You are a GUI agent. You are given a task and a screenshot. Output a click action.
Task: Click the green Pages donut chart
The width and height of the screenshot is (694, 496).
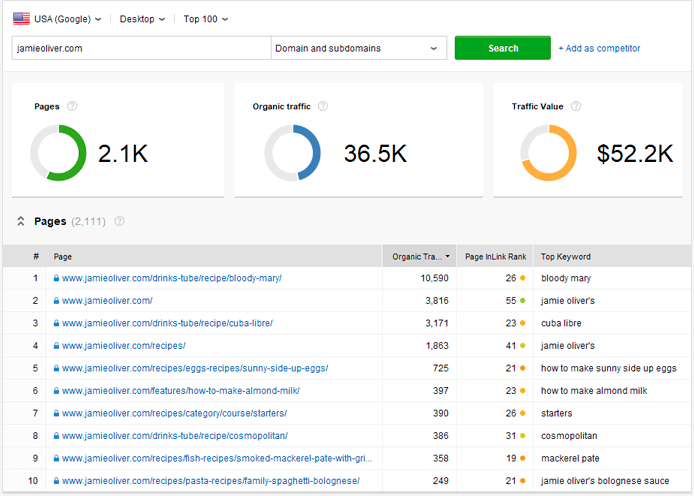pyautogui.click(x=58, y=153)
